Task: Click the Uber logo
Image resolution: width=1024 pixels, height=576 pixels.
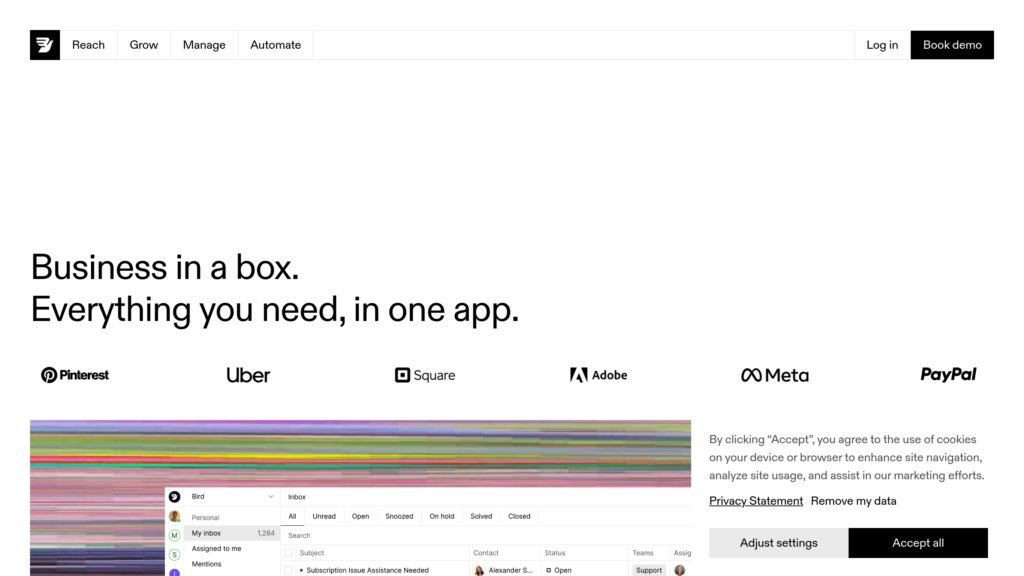Action: [248, 375]
